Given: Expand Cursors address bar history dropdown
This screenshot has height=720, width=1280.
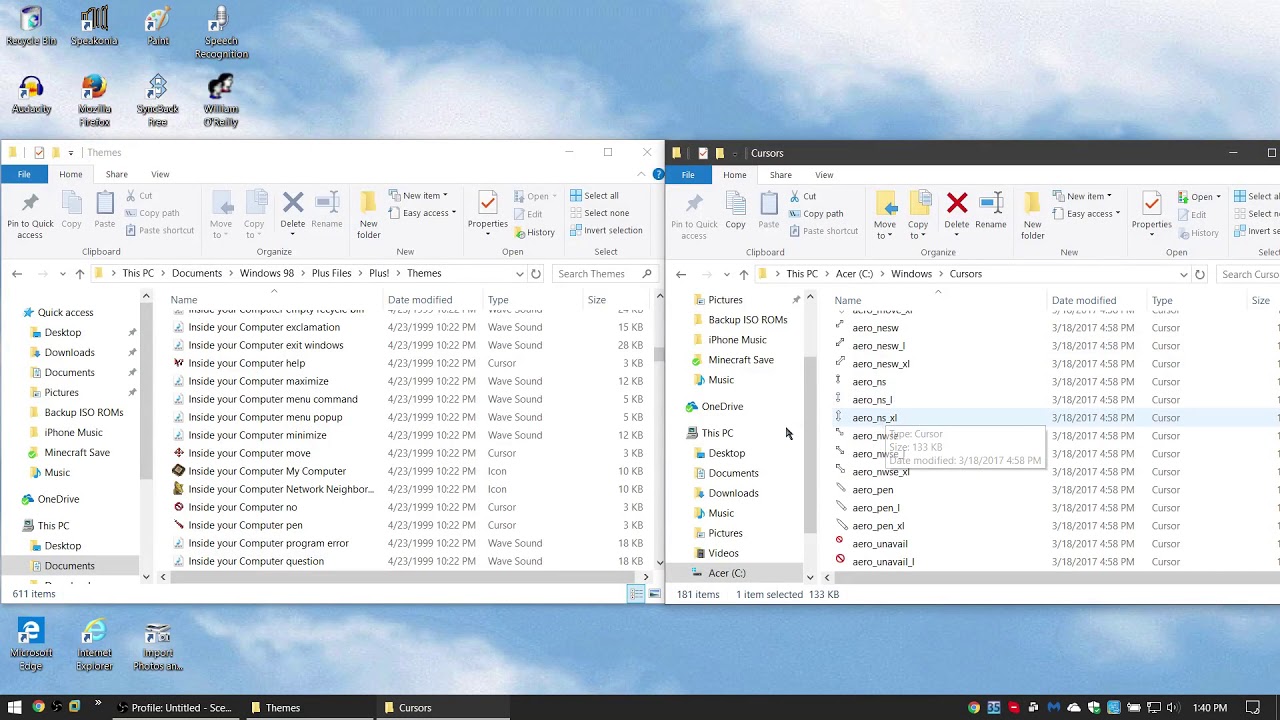Looking at the screenshot, I should 1183,274.
